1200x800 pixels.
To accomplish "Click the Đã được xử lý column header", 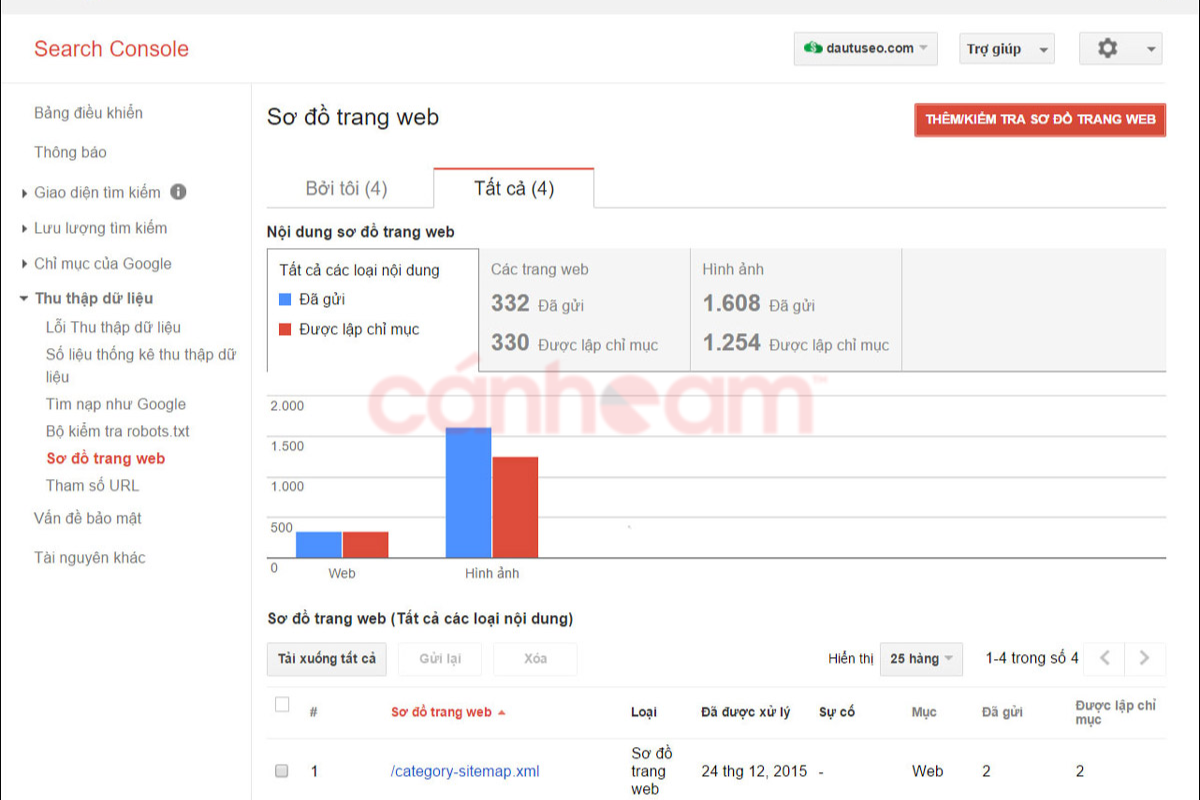I will [x=745, y=712].
